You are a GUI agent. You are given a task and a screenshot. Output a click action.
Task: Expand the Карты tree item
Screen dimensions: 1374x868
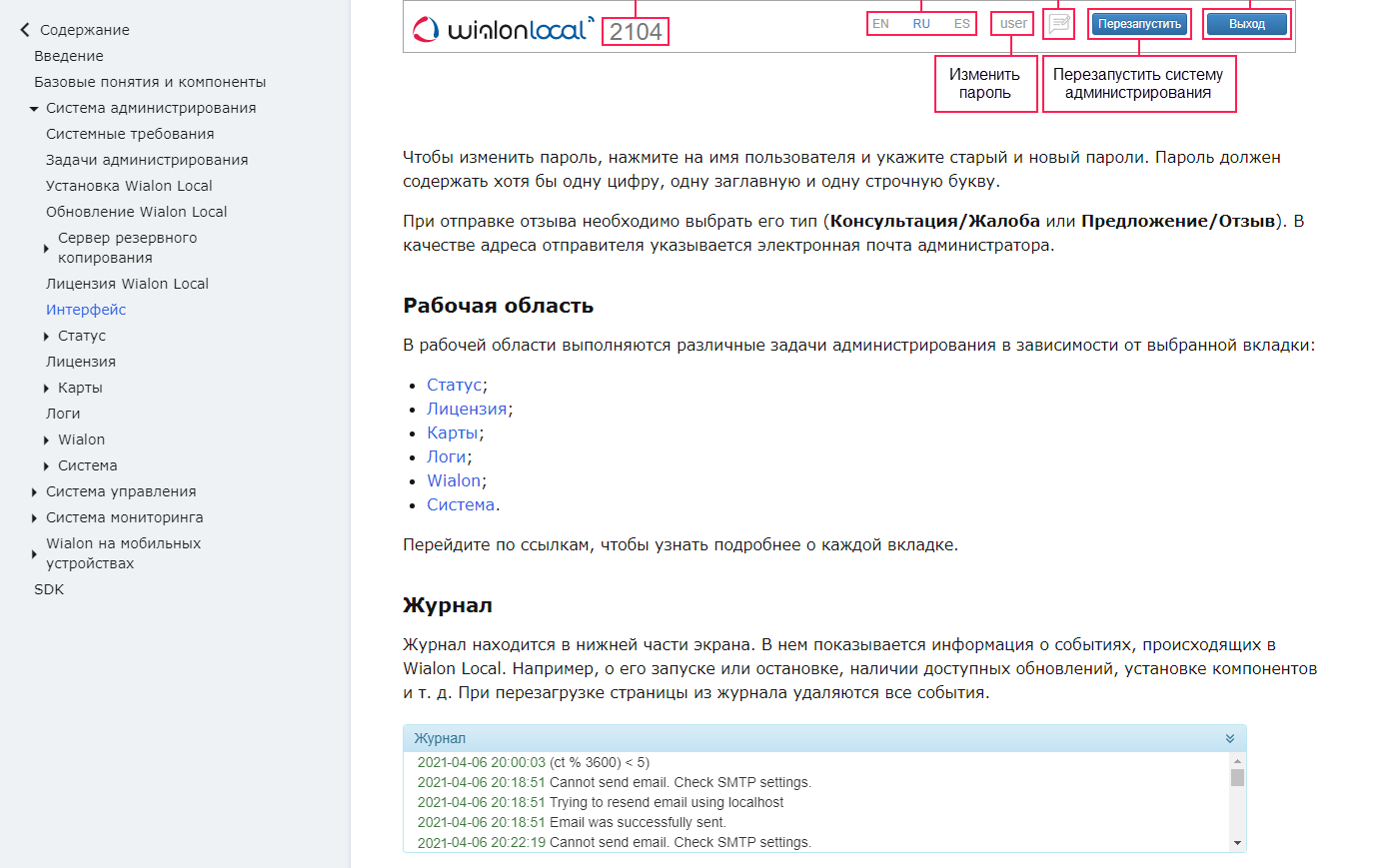(x=46, y=389)
